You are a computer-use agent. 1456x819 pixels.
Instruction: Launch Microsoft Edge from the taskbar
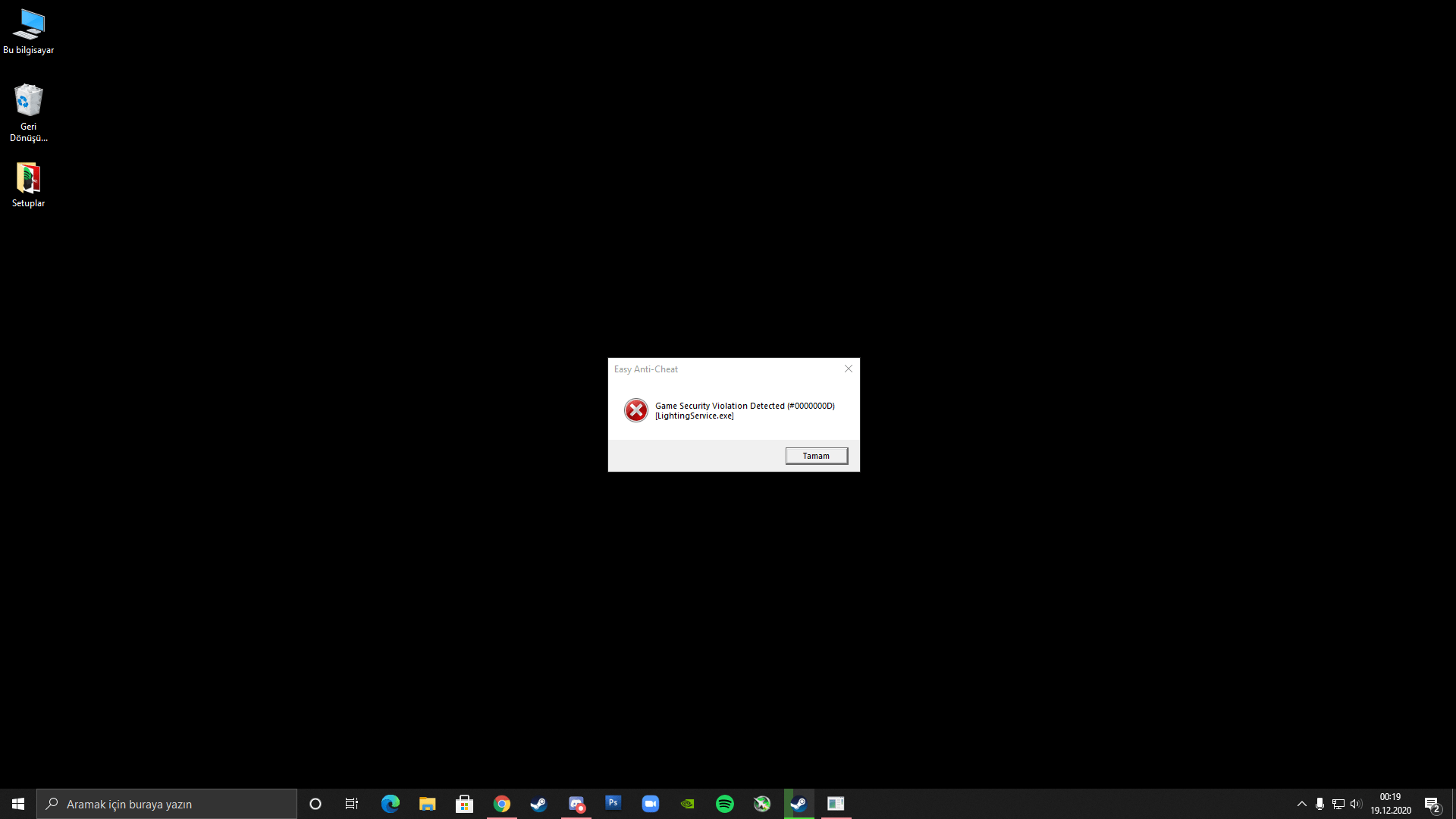[x=390, y=804]
